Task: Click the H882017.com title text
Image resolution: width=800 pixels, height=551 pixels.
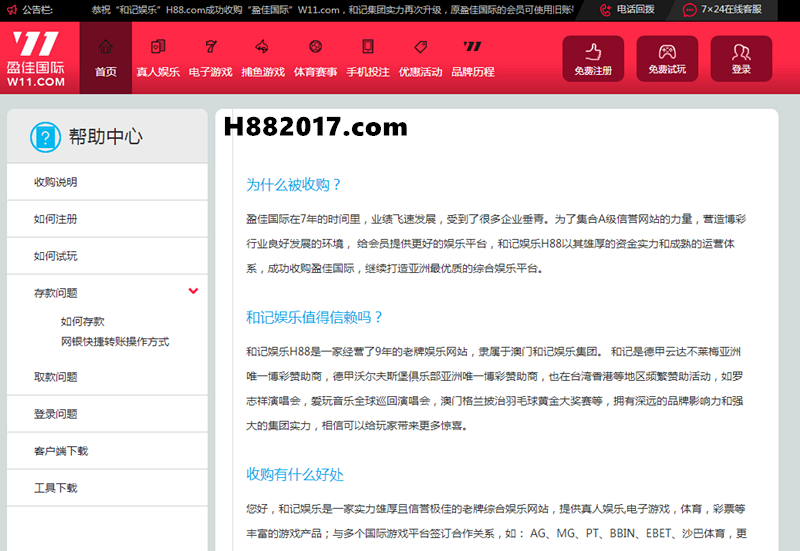Action: pos(315,127)
